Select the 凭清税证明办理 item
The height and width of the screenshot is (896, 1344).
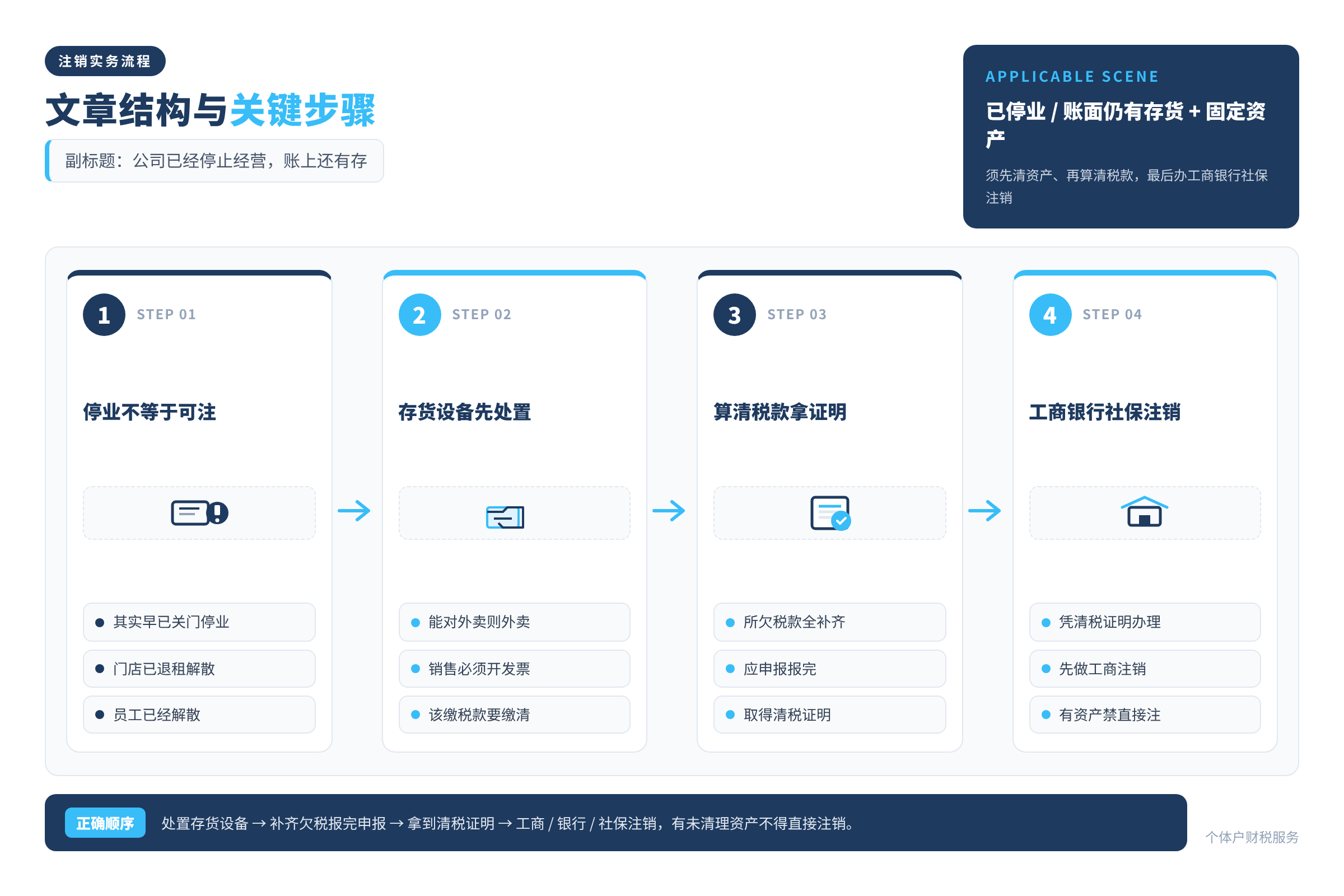pos(1145,622)
